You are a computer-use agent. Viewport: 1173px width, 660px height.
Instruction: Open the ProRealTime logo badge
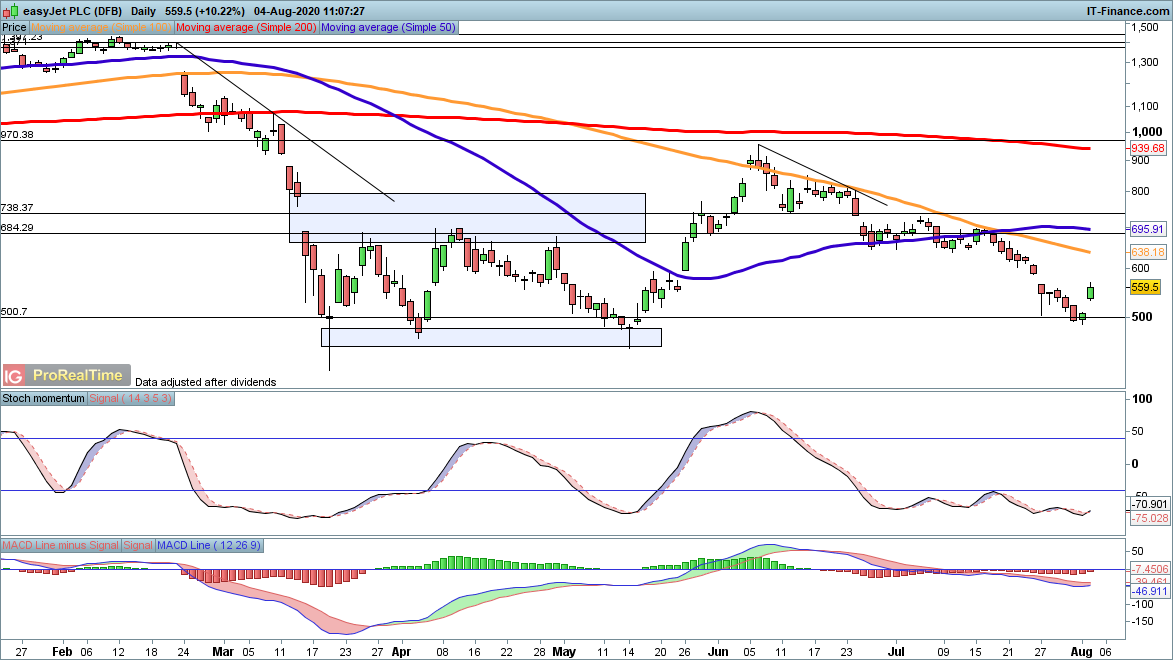pos(78,376)
